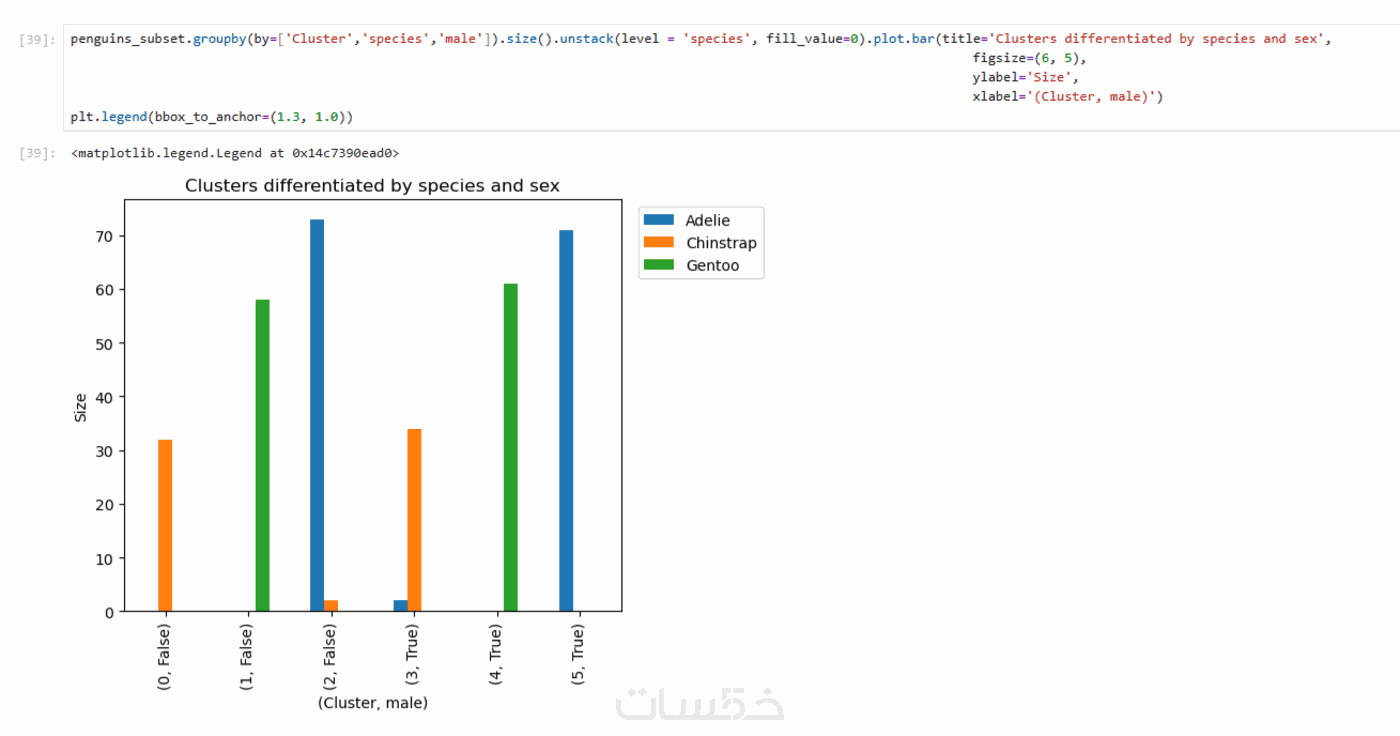Viewport: 1400px width, 736px height.
Task: Select the output cell prompt number 39
Action: (37, 154)
